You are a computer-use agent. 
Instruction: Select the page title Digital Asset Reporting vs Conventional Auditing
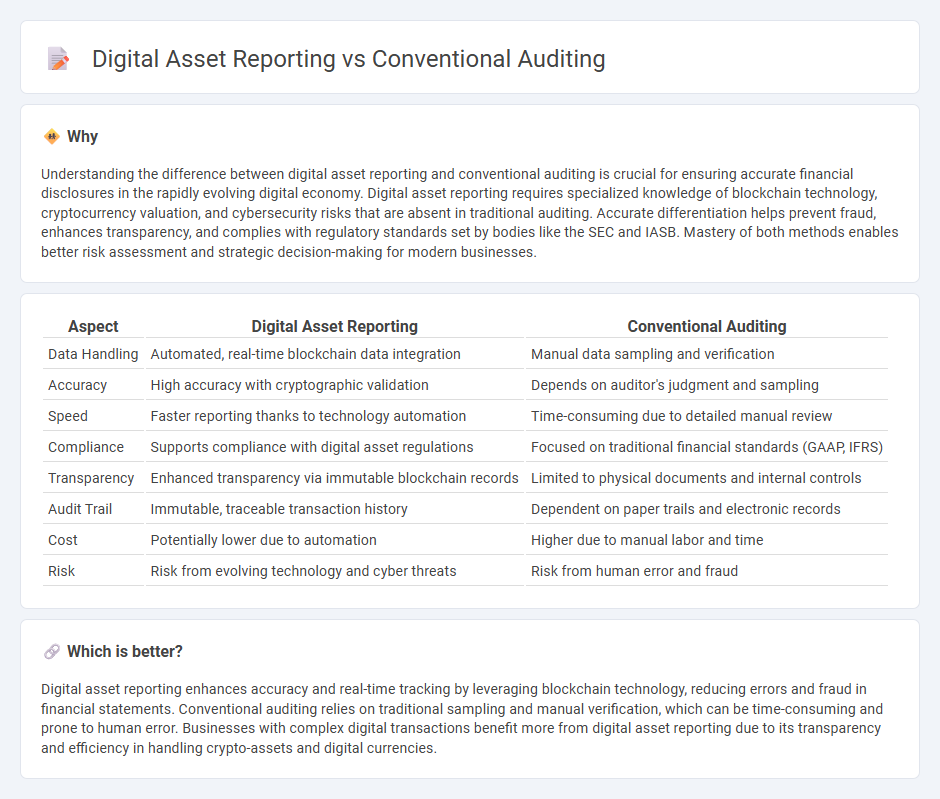point(348,59)
